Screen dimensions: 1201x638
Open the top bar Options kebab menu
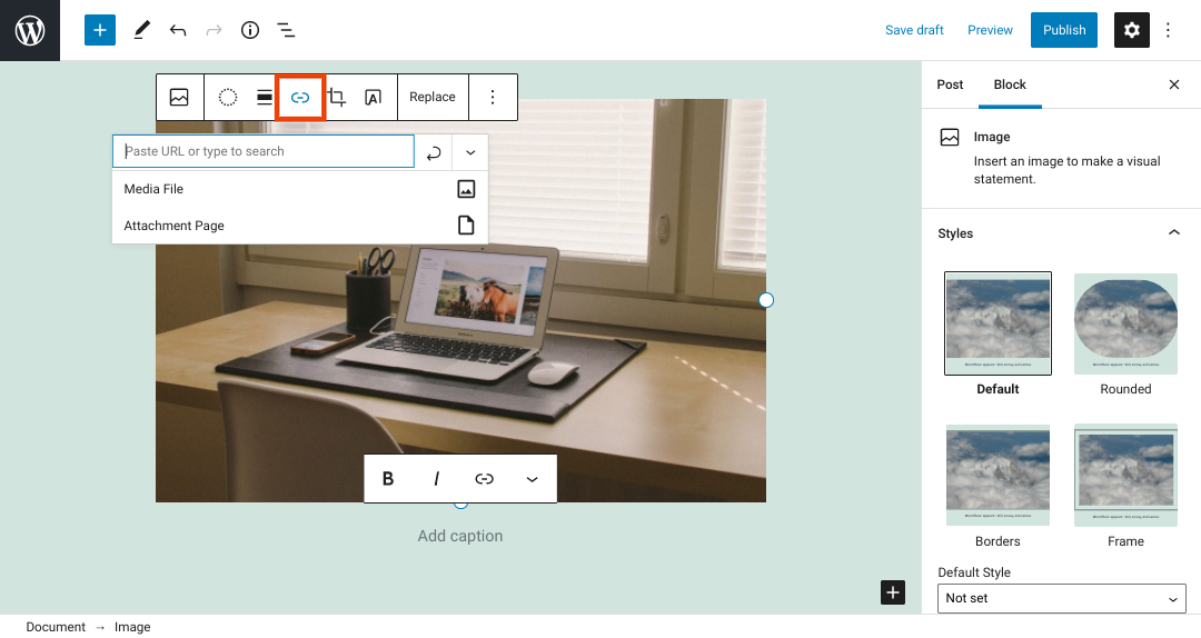tap(1168, 30)
